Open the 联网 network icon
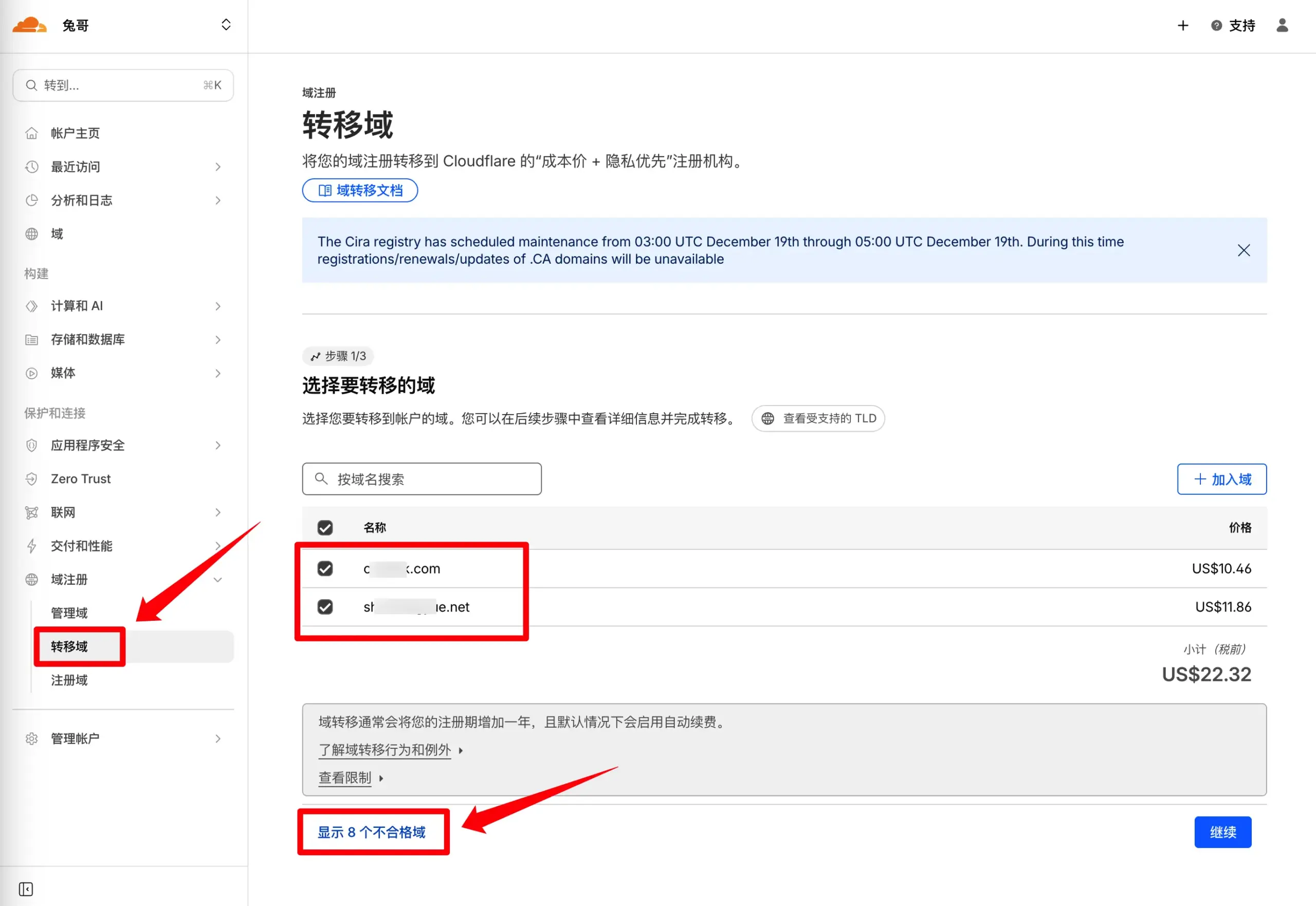The height and width of the screenshot is (906, 1316). coord(31,512)
